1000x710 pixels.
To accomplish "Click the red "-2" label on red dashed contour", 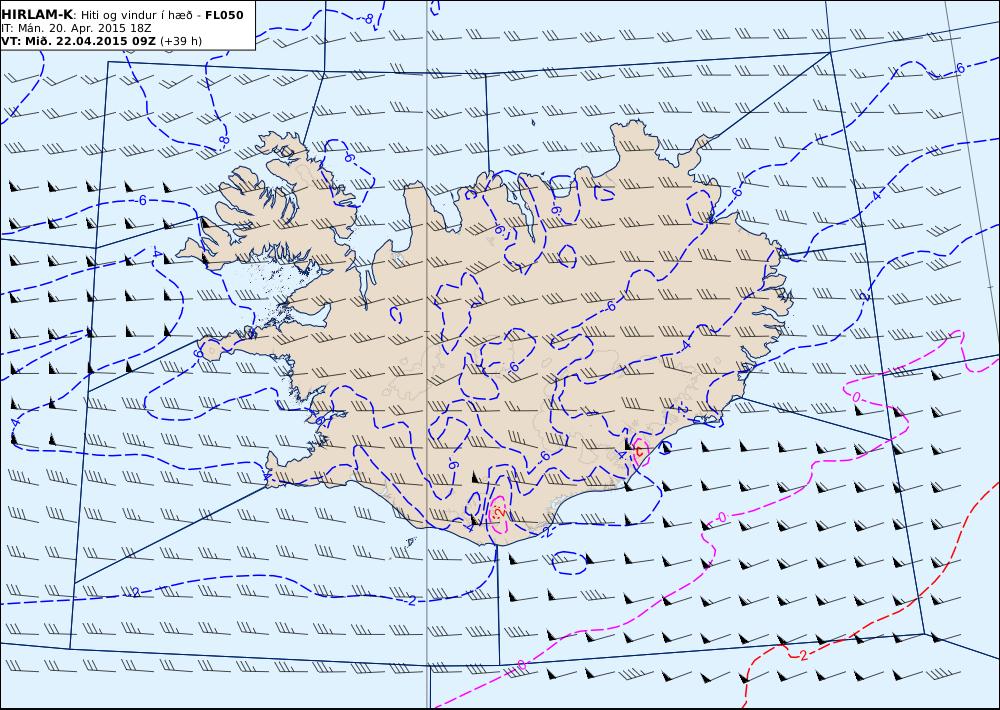I will 802,655.
